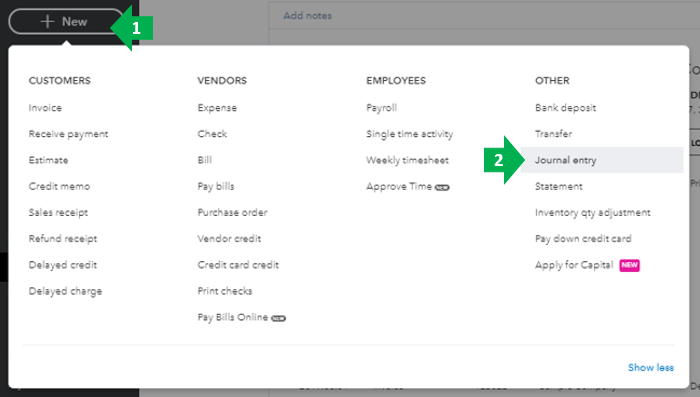Open Statement option

pyautogui.click(x=558, y=186)
